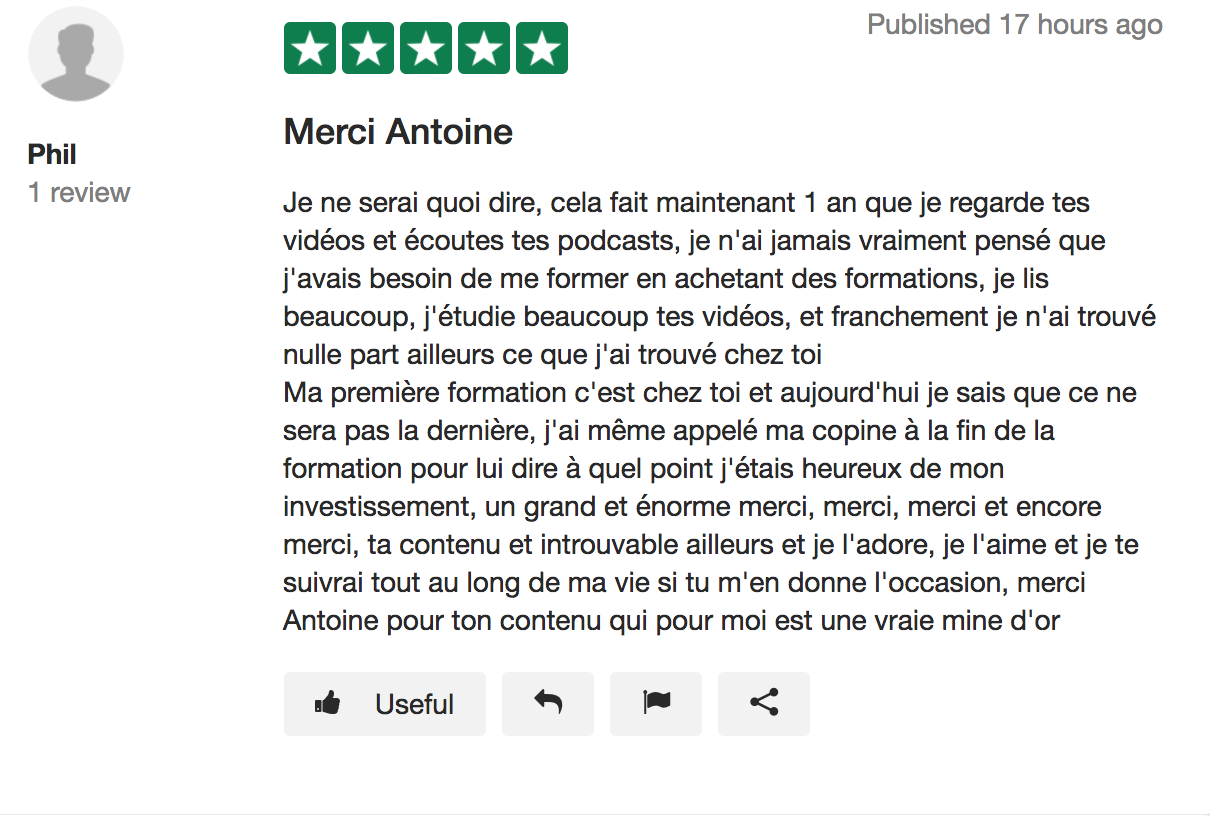Click the line starting "investissement, un grand"

point(692,506)
